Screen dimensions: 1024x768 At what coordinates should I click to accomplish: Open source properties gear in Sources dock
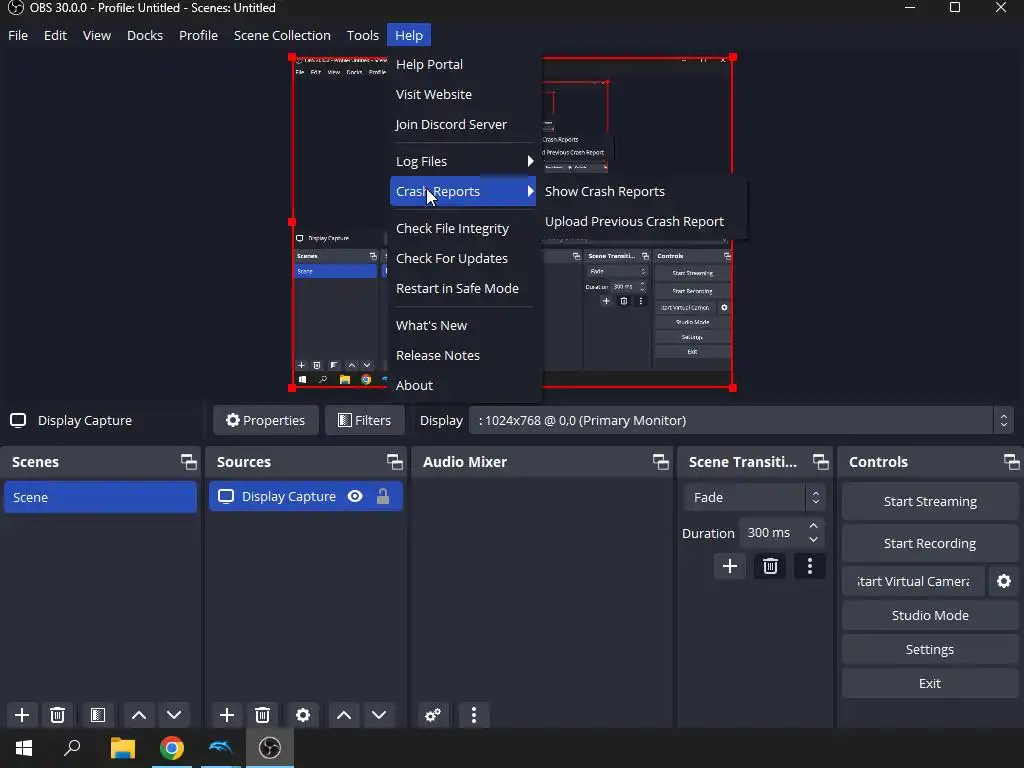pos(303,715)
